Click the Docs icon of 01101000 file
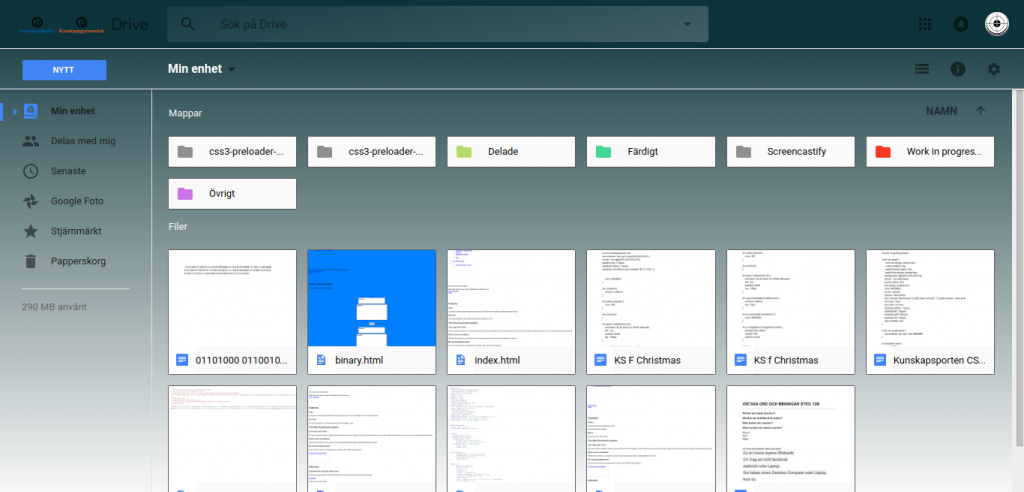1024x492 pixels. [182, 360]
